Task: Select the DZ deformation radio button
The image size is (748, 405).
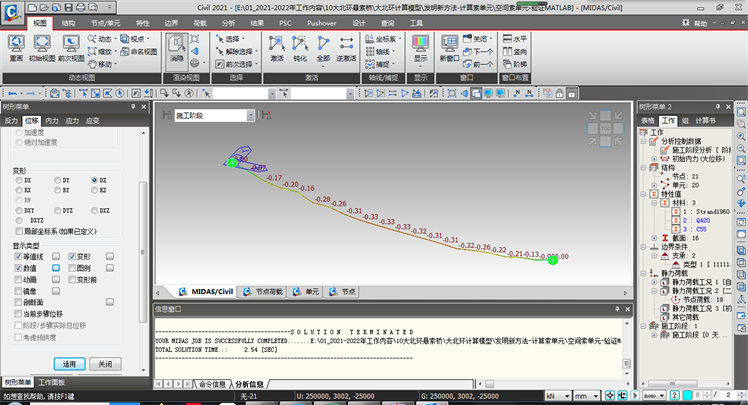Action: click(x=95, y=179)
